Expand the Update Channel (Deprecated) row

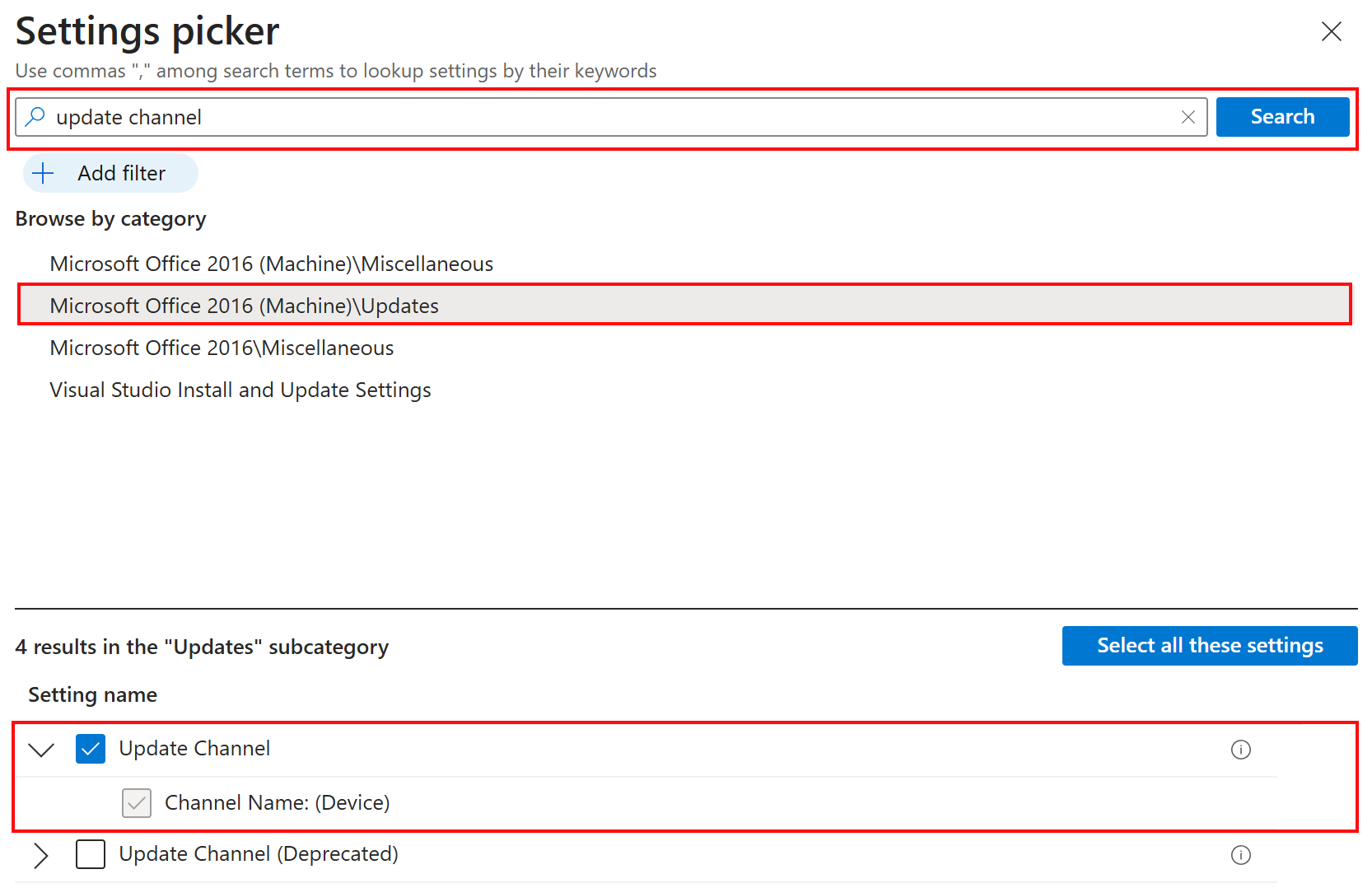coord(41,855)
